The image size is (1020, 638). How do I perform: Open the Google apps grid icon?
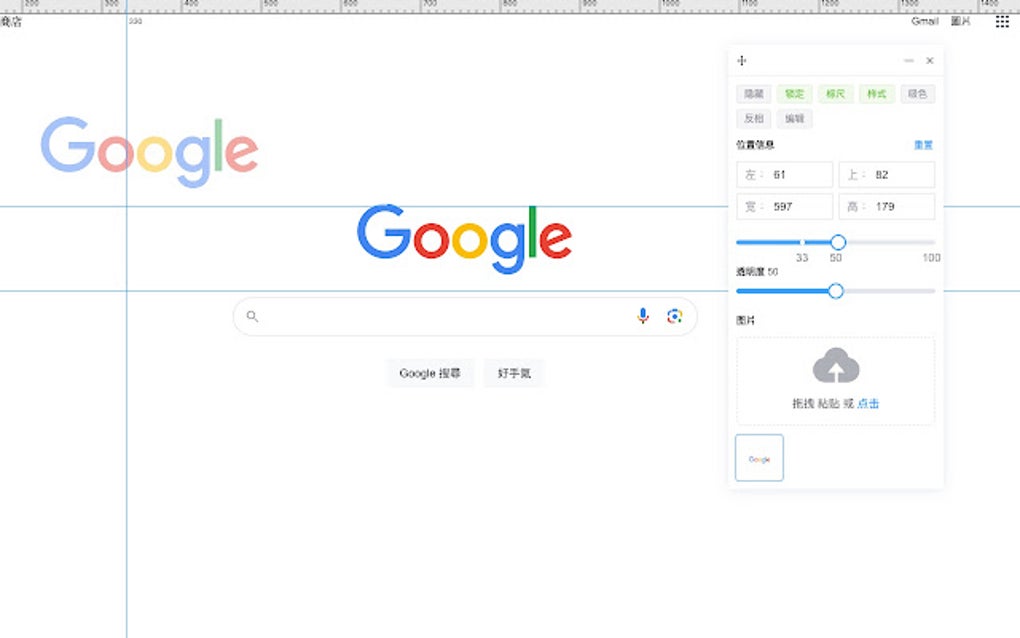(1002, 20)
